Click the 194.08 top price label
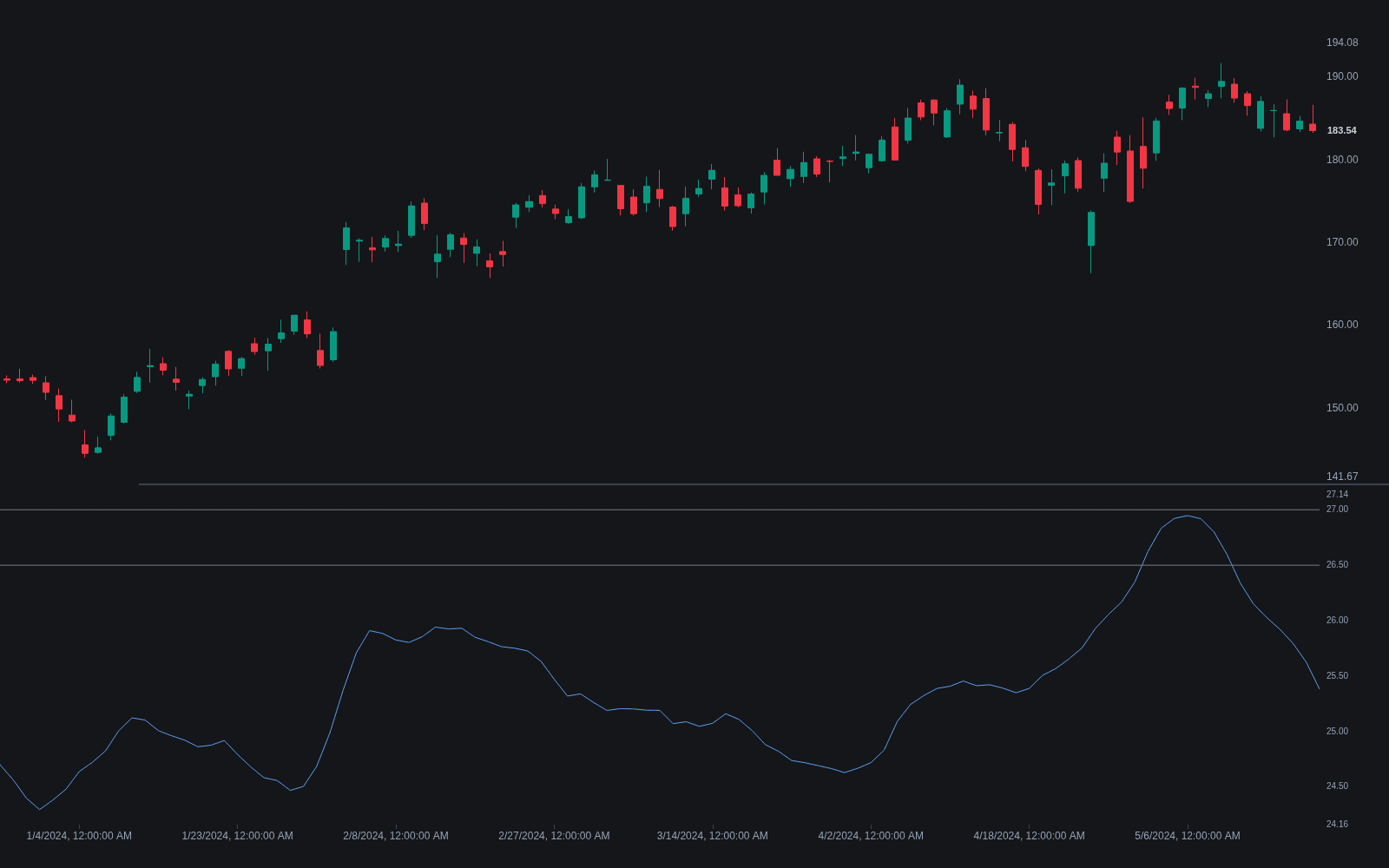This screenshot has height=868, width=1389. (1342, 43)
